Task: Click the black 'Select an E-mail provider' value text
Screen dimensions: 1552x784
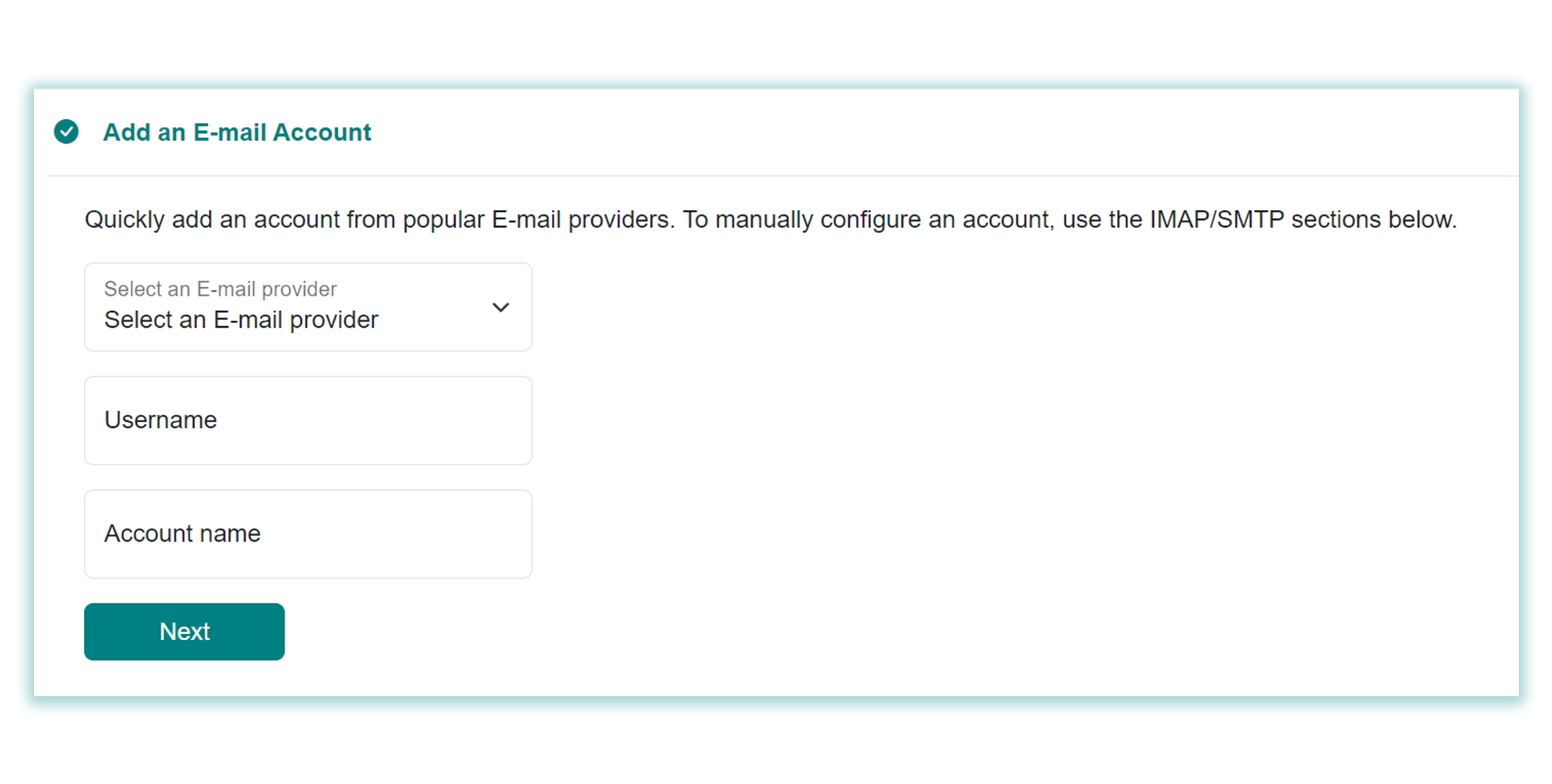Action: [x=241, y=319]
